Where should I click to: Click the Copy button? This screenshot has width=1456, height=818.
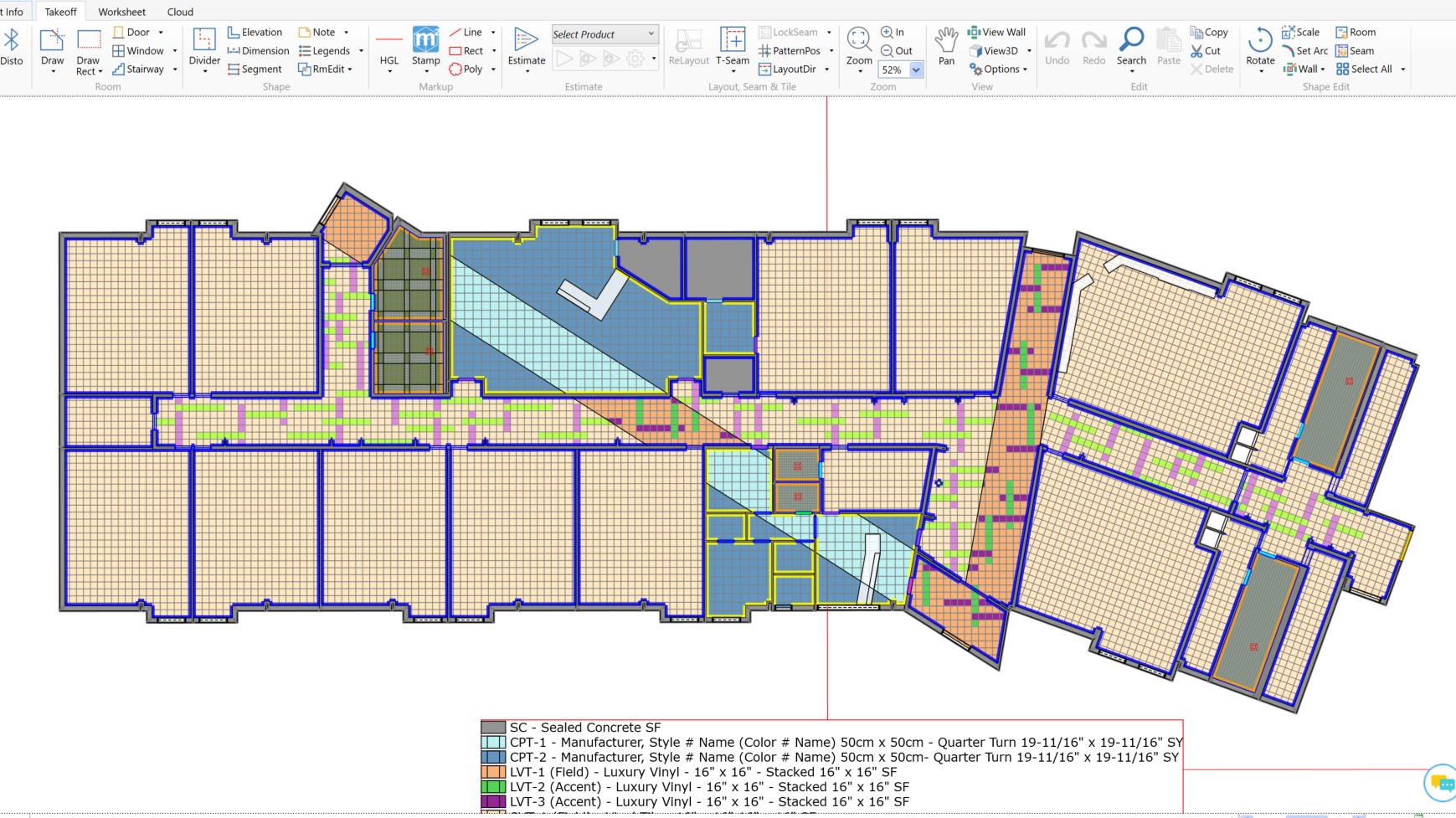1209,33
